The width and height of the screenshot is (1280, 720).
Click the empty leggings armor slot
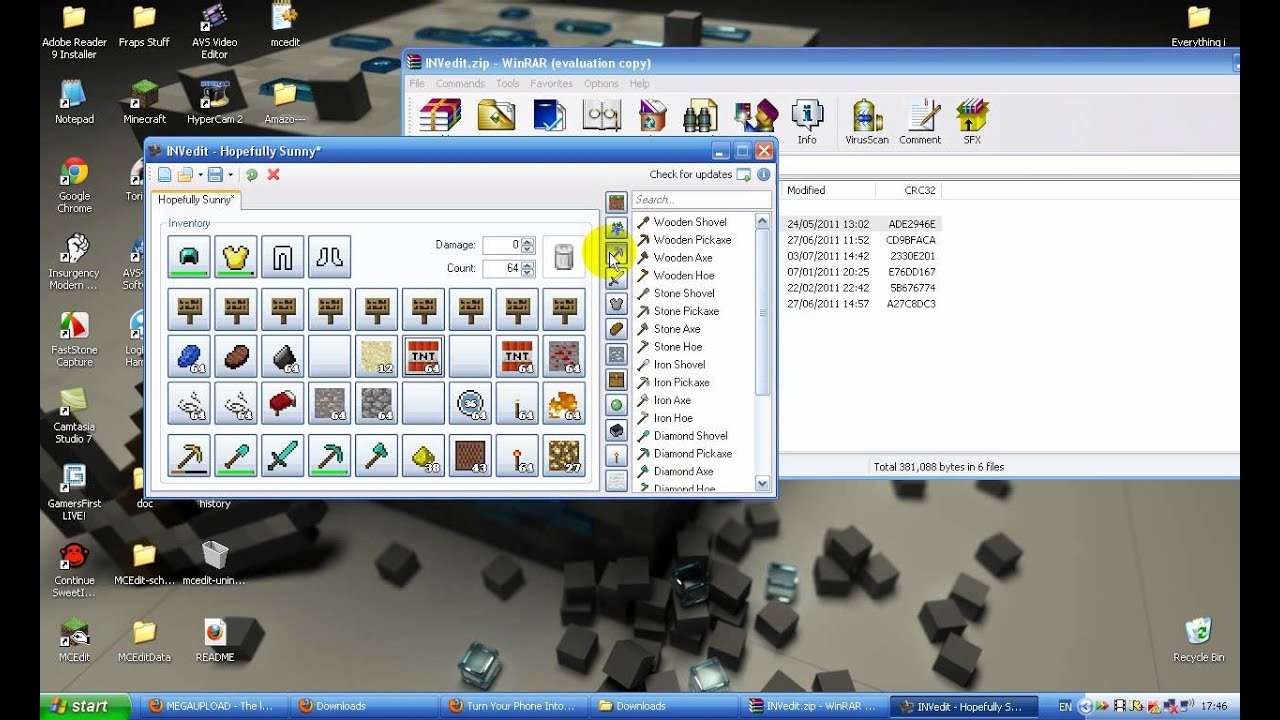pos(283,257)
